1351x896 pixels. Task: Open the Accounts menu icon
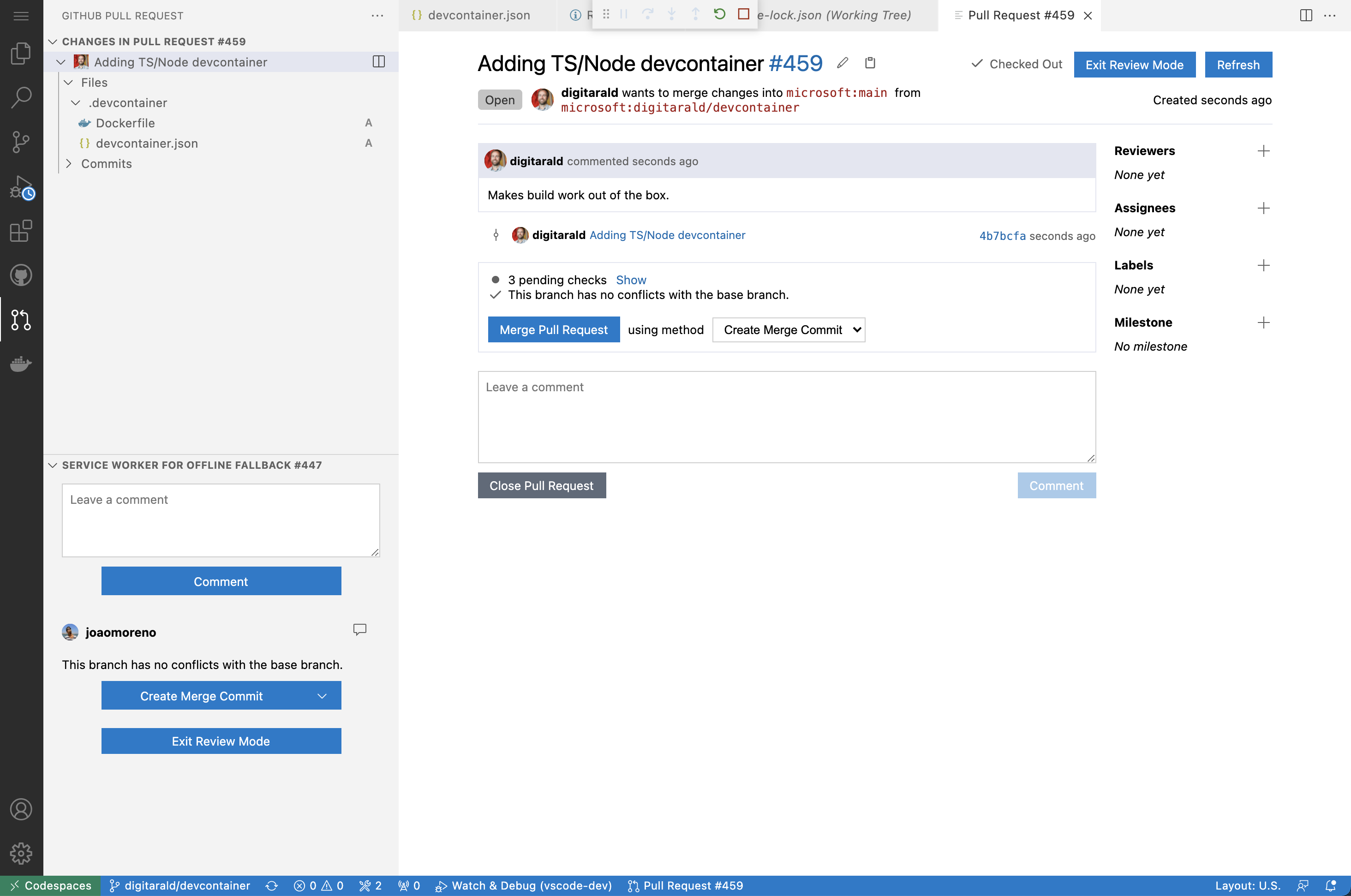21,809
